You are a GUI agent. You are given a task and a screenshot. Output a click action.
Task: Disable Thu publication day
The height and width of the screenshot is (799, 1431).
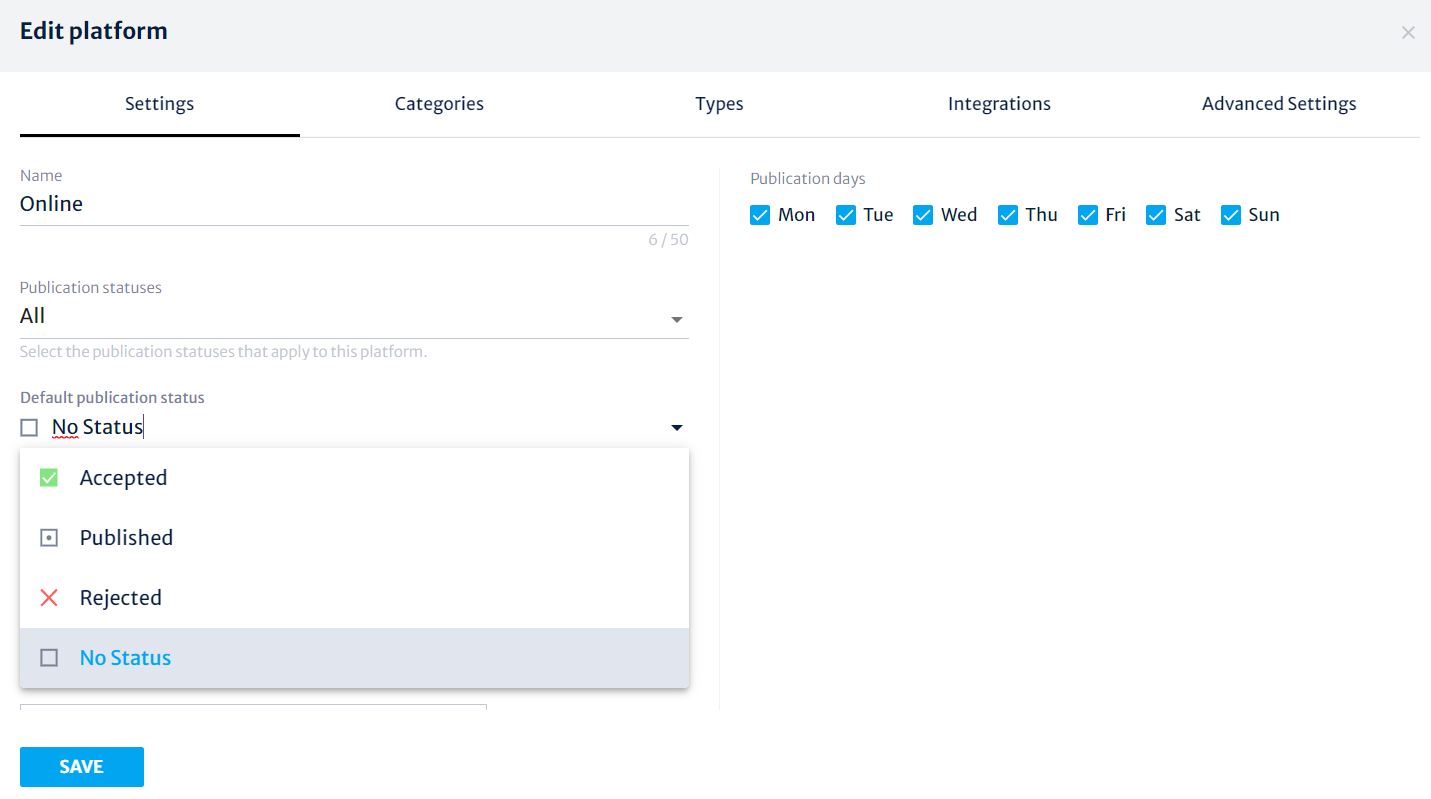coord(1008,215)
